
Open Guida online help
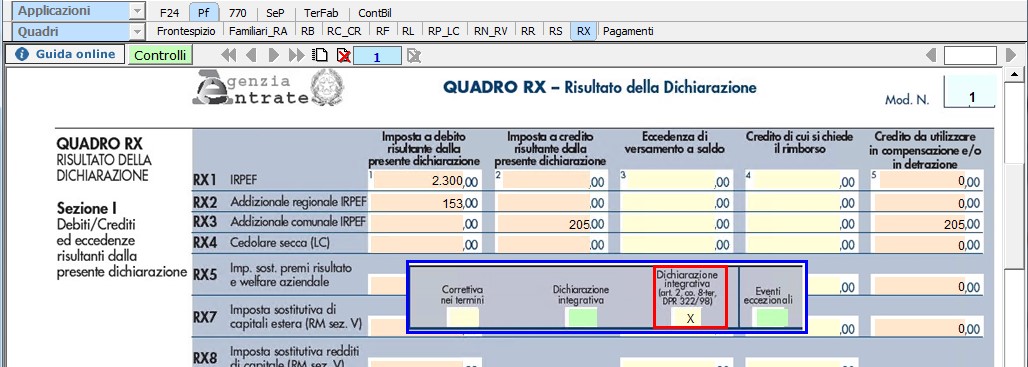[x=66, y=54]
